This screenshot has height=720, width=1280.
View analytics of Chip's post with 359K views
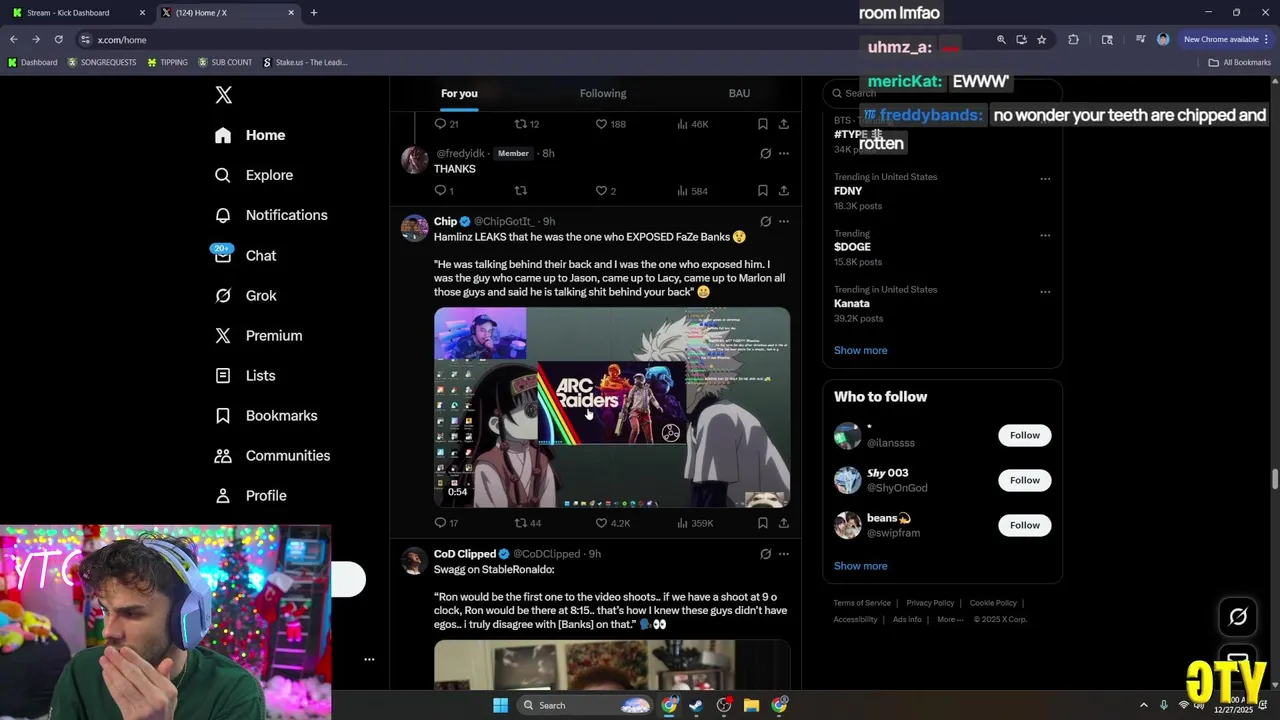695,523
